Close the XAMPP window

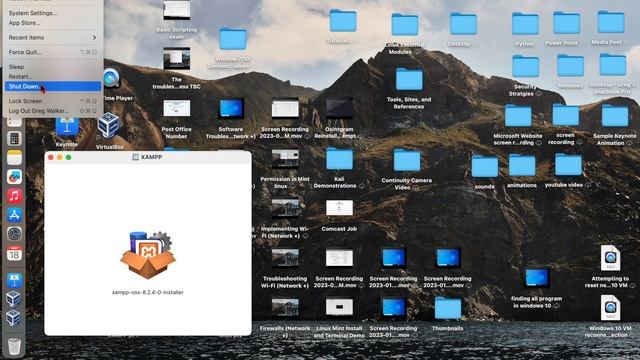pyautogui.click(x=51, y=157)
